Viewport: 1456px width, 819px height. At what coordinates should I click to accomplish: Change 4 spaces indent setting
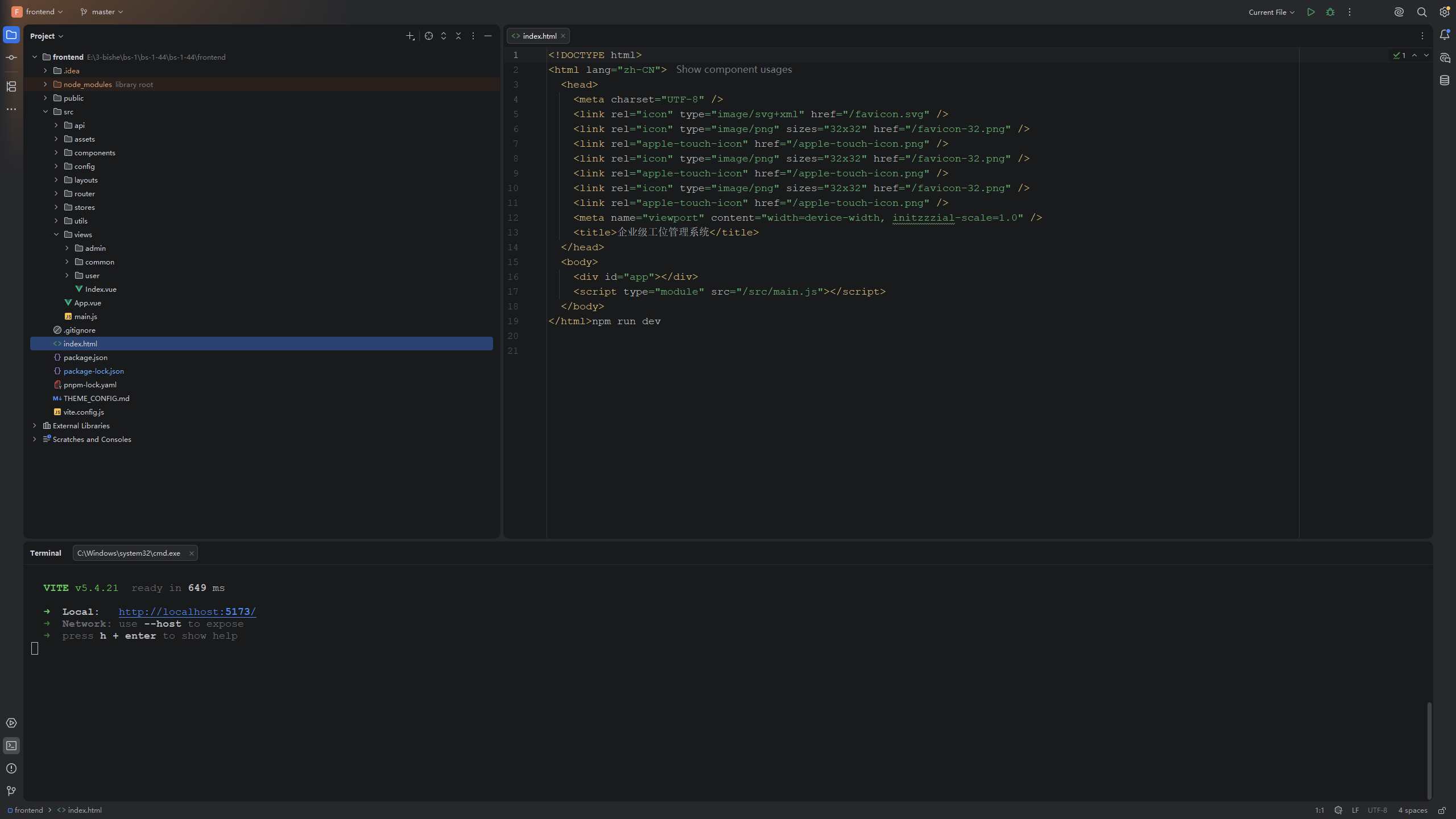tap(1413, 810)
